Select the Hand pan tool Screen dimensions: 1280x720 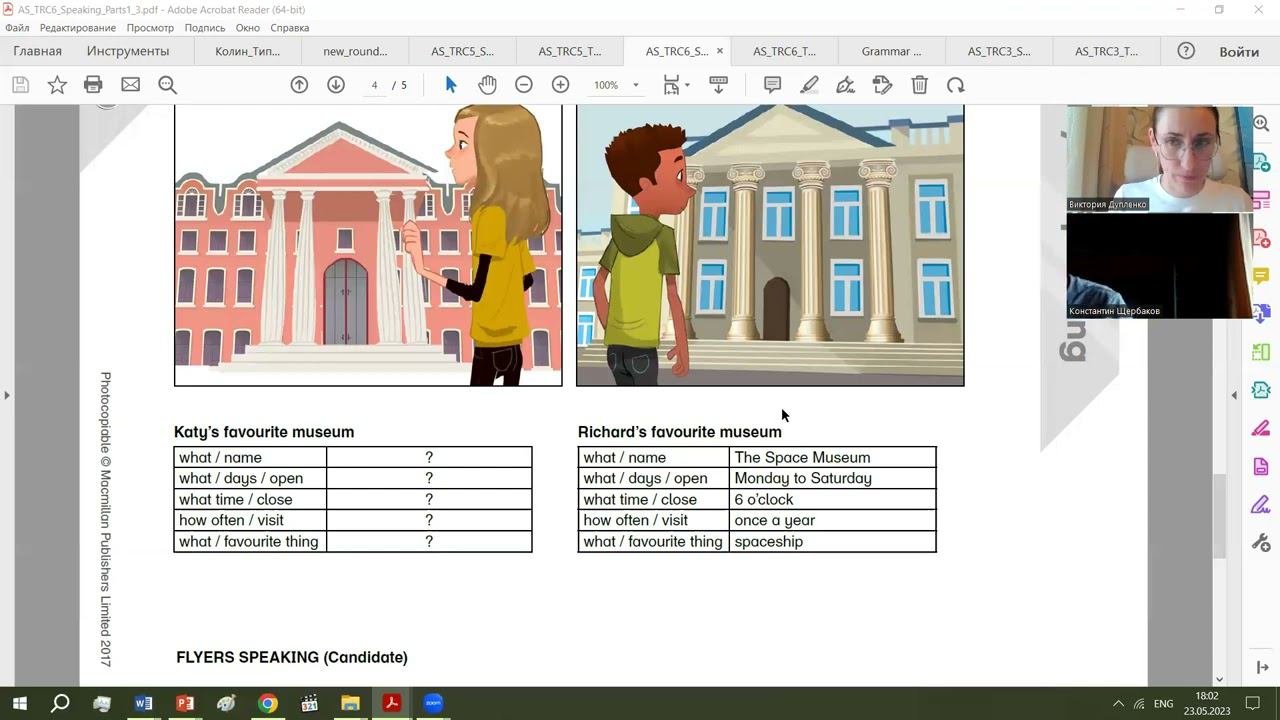click(487, 85)
